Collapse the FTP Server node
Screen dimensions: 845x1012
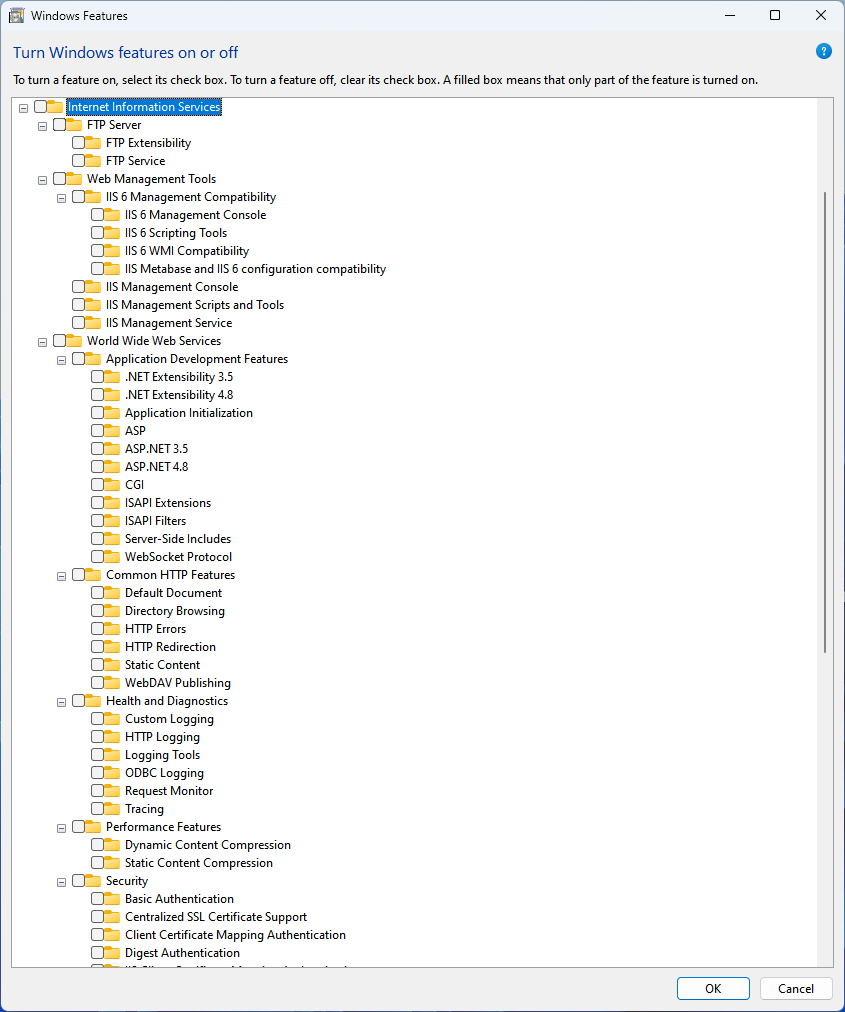tap(43, 126)
